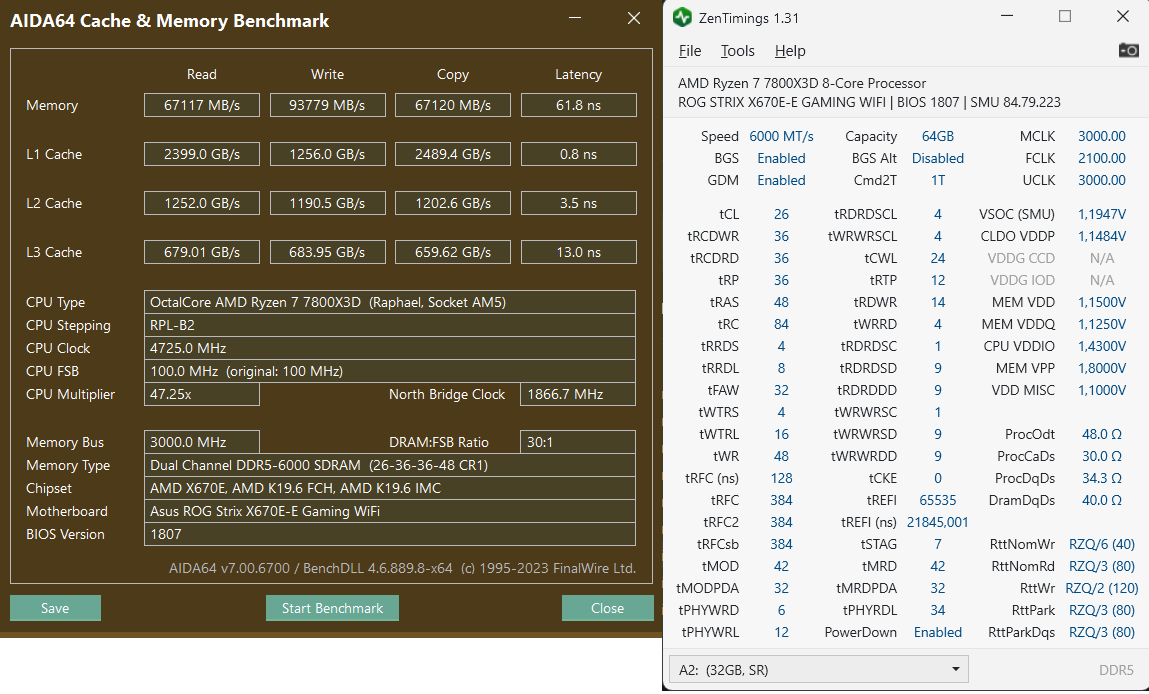Viewport: 1149px width, 694px height.
Task: Click the ZenTimings screenshot camera icon
Action: [x=1128, y=50]
